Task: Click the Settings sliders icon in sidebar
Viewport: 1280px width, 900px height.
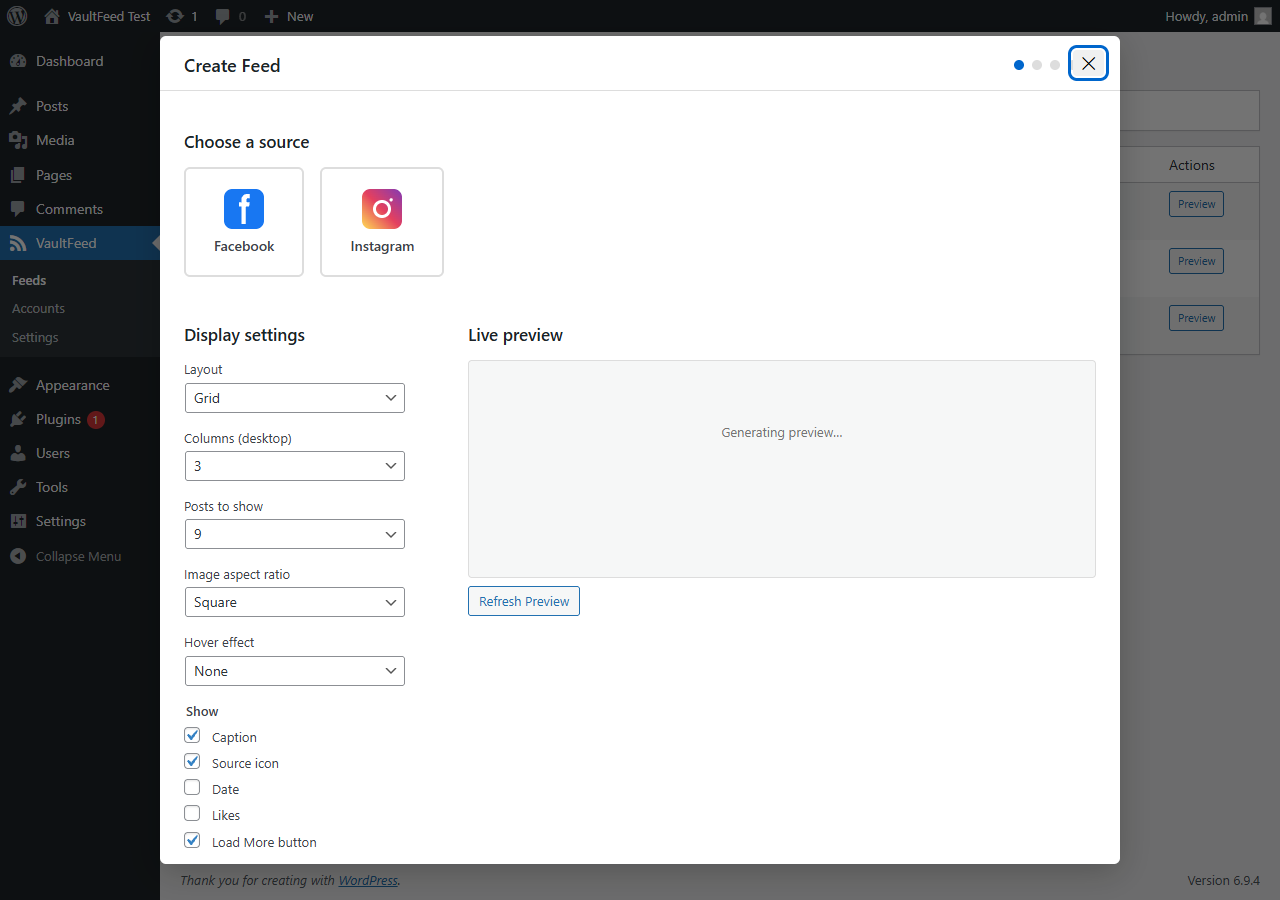Action: click(18, 521)
